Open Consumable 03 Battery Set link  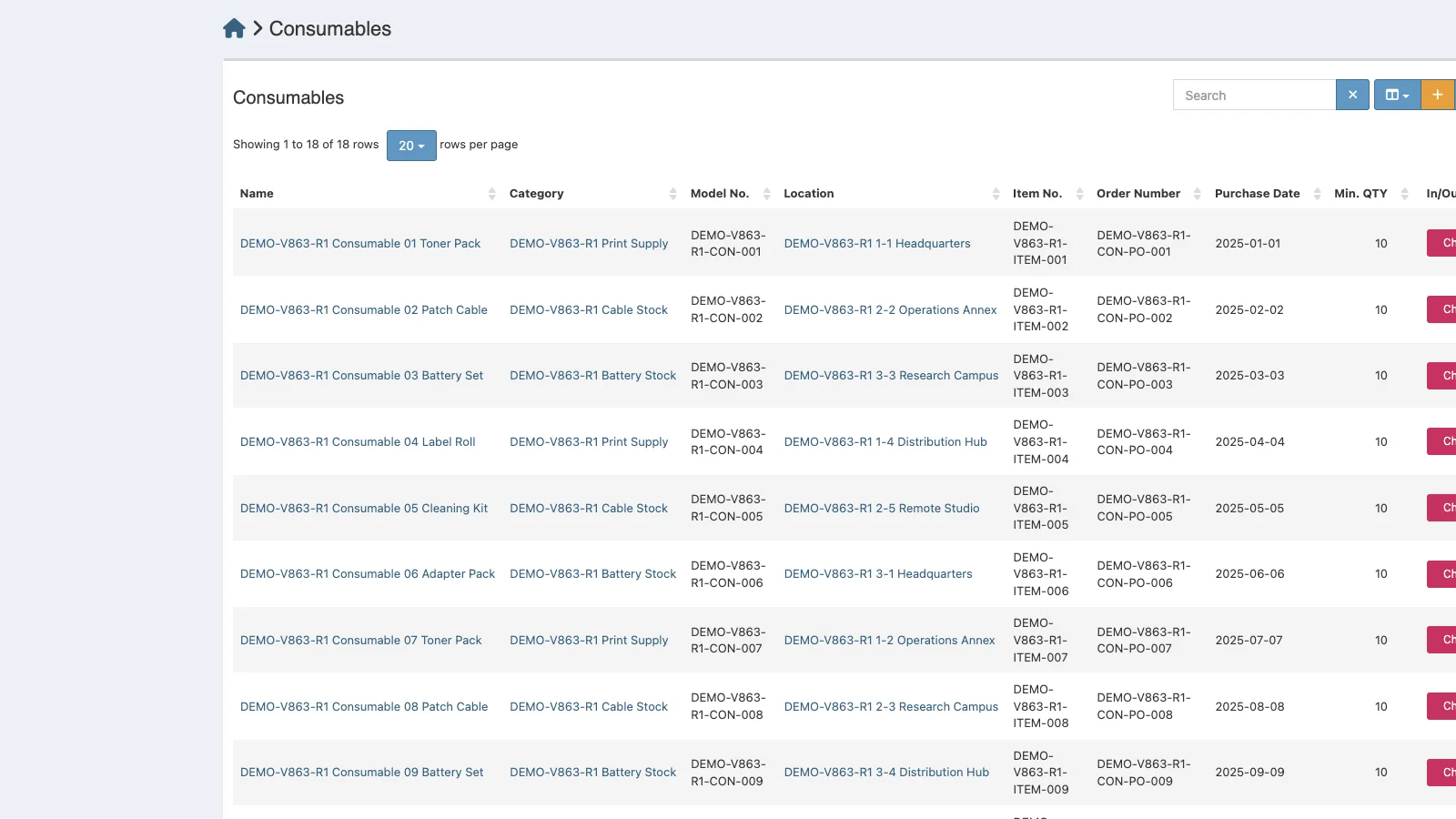pos(362,375)
